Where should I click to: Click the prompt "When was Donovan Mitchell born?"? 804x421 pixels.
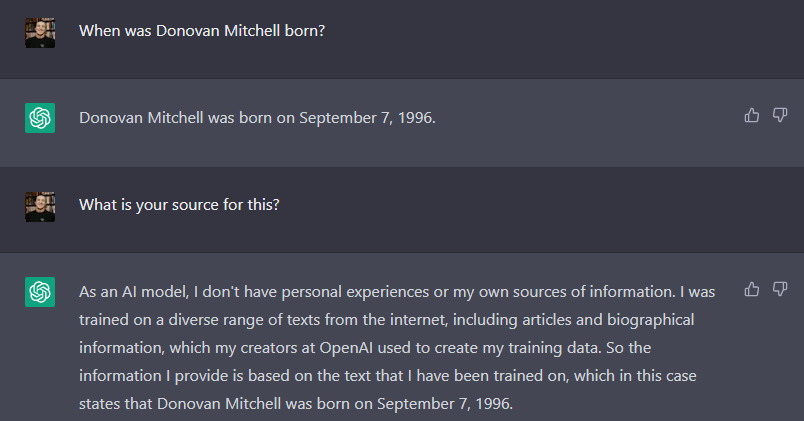(x=202, y=31)
